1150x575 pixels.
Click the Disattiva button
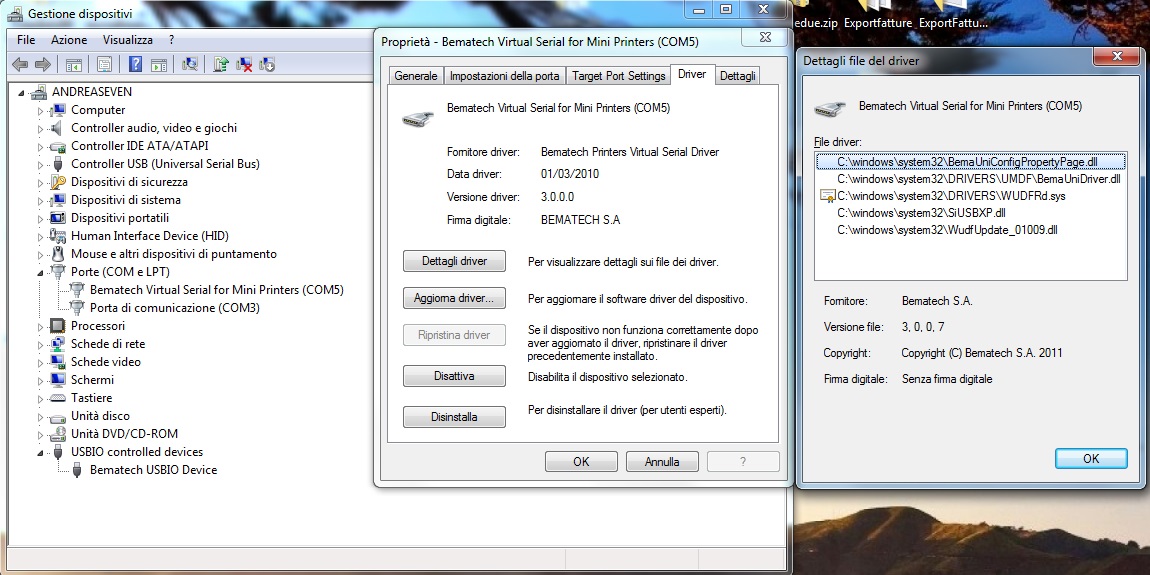point(454,376)
